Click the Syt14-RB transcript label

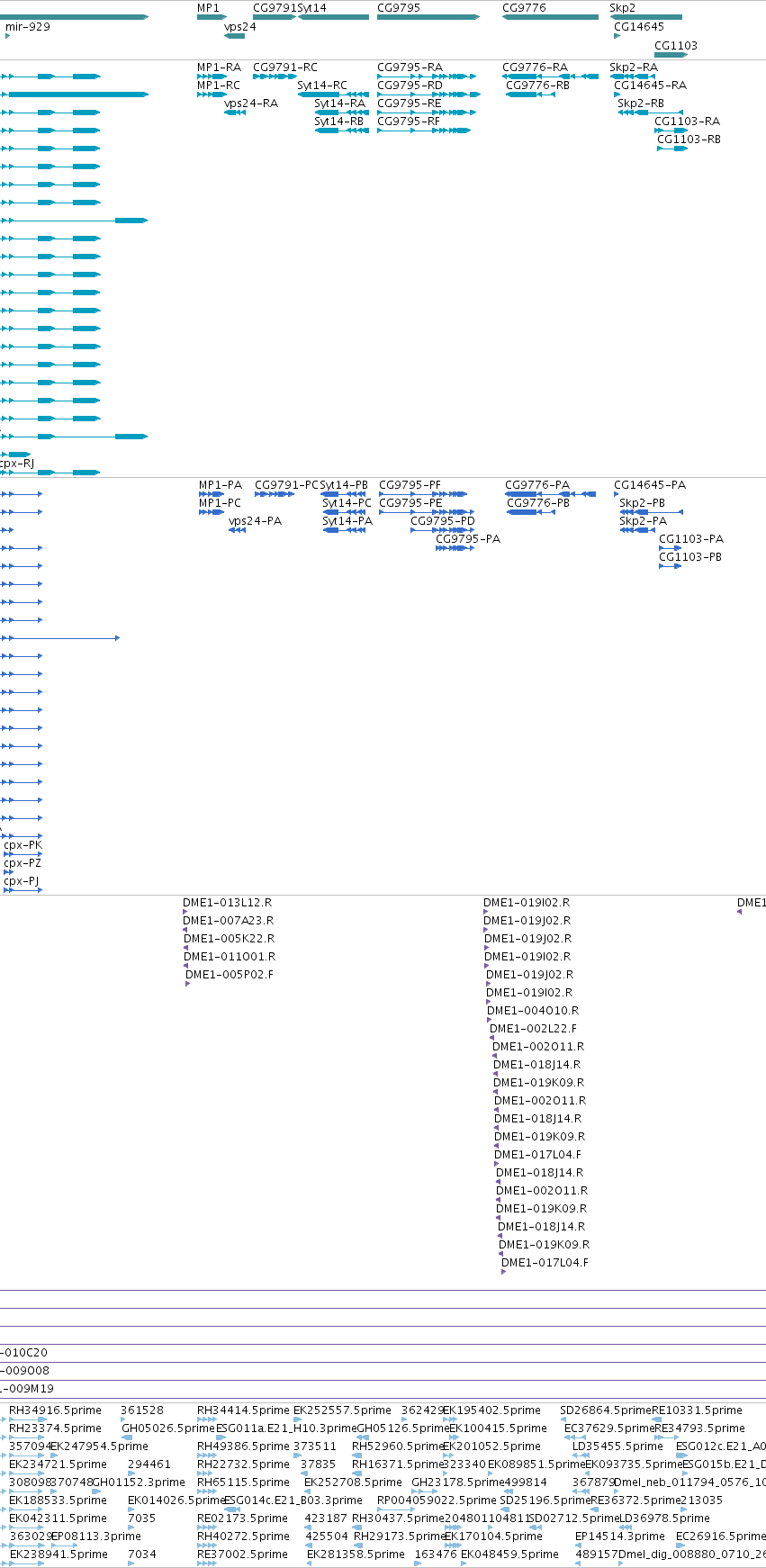tap(339, 122)
